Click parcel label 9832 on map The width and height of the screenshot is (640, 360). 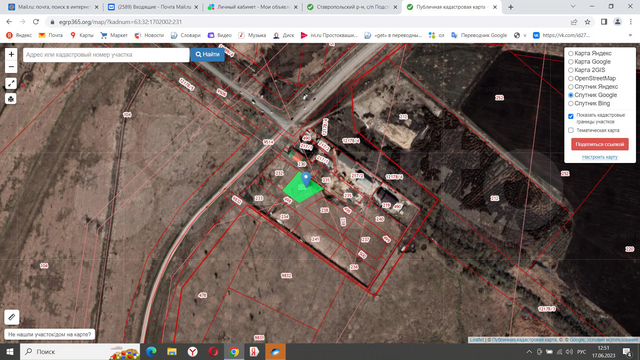coord(287,276)
